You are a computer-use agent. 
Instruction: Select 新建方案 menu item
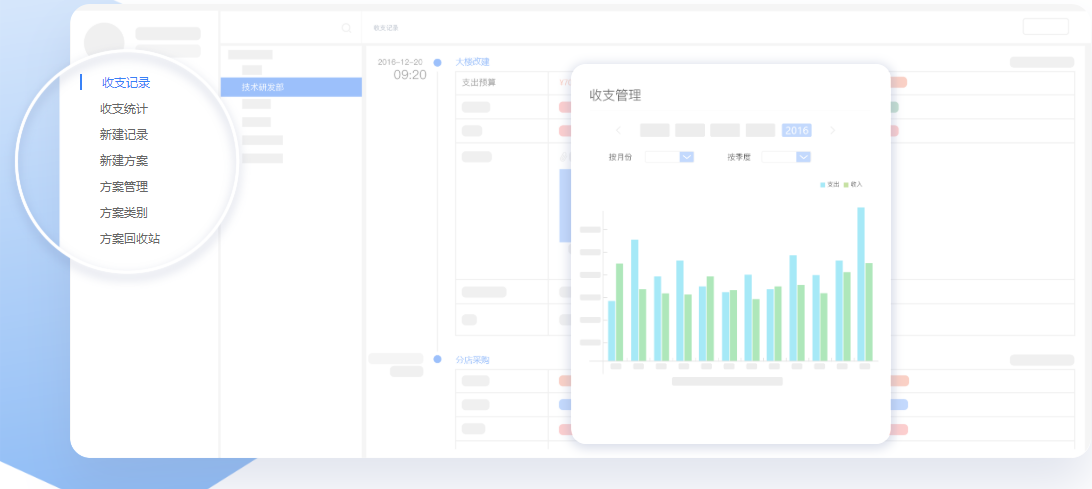124,161
